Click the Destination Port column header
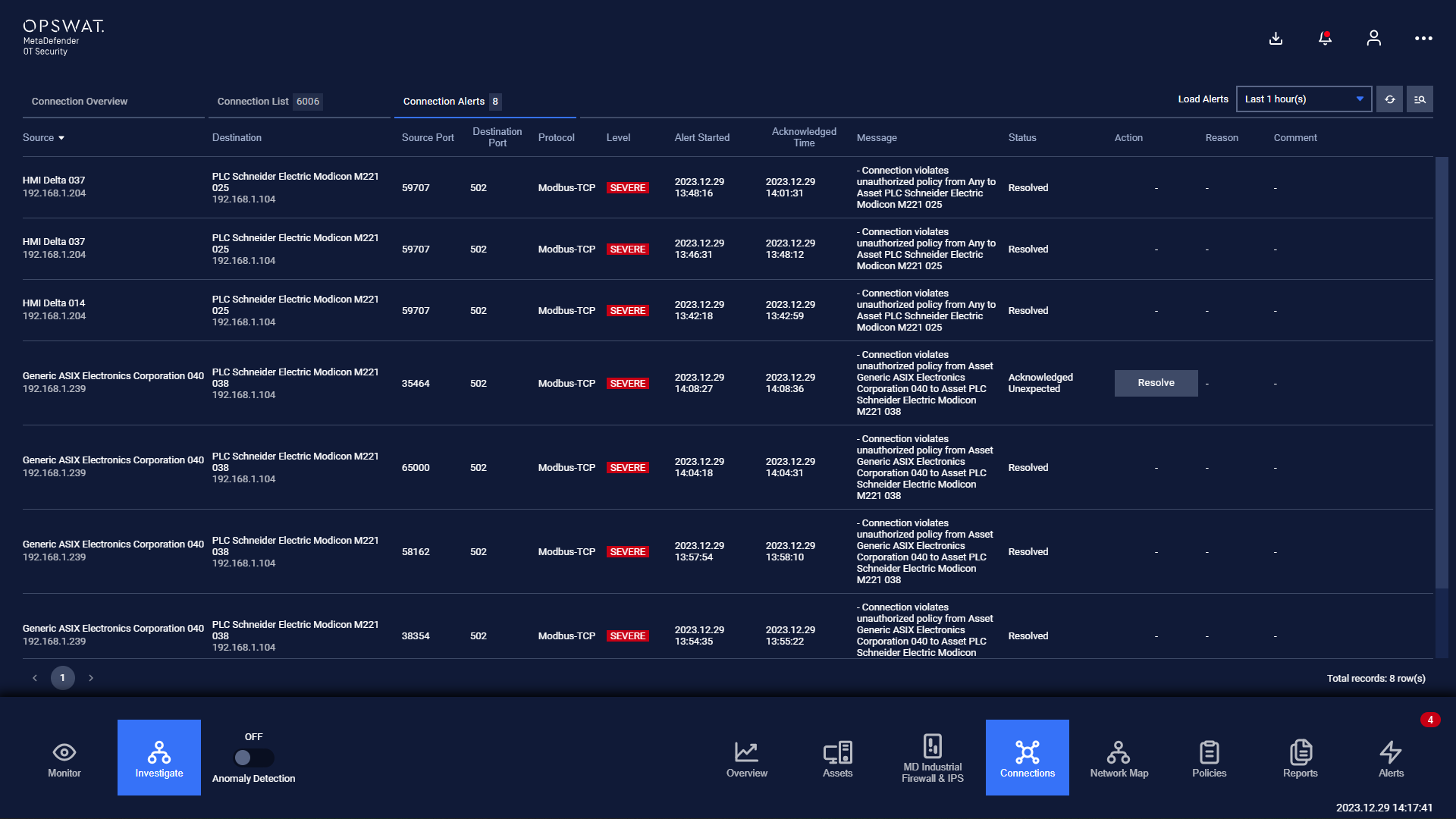The height and width of the screenshot is (819, 1456). [497, 137]
